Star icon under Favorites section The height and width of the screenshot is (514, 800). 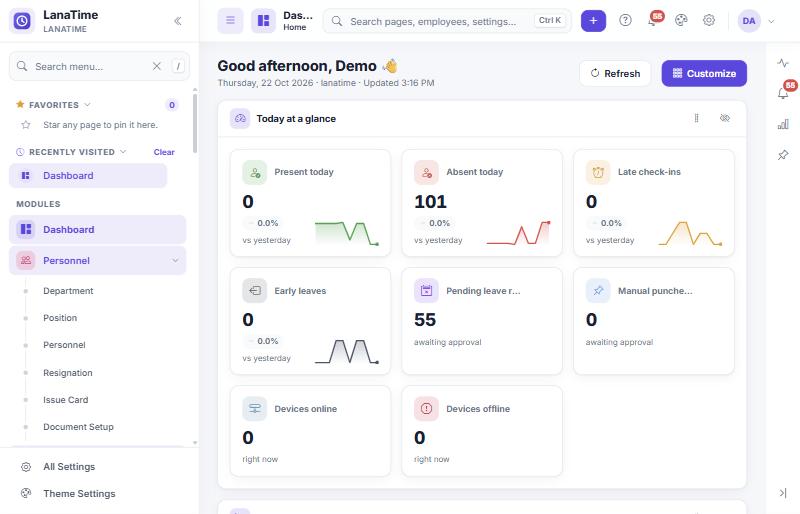26,125
